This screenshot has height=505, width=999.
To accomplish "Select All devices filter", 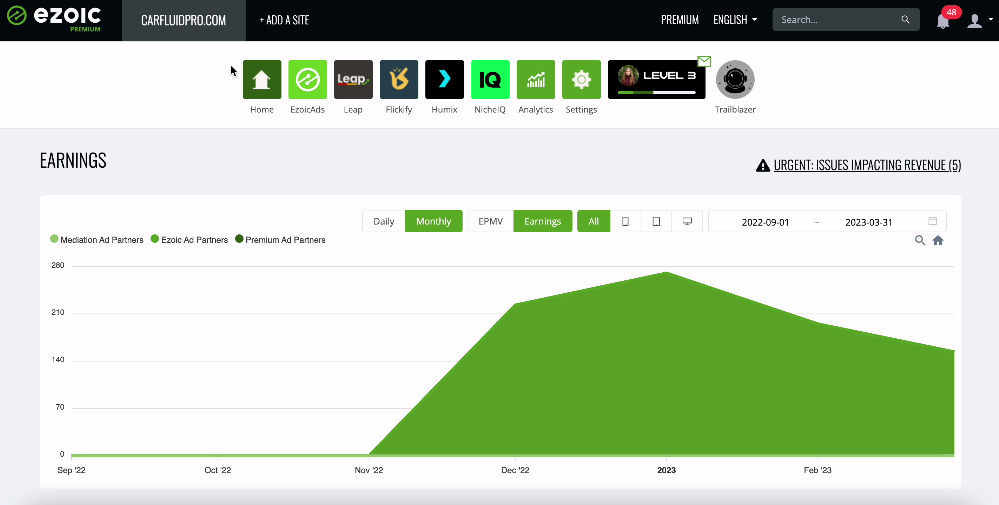I will (594, 221).
